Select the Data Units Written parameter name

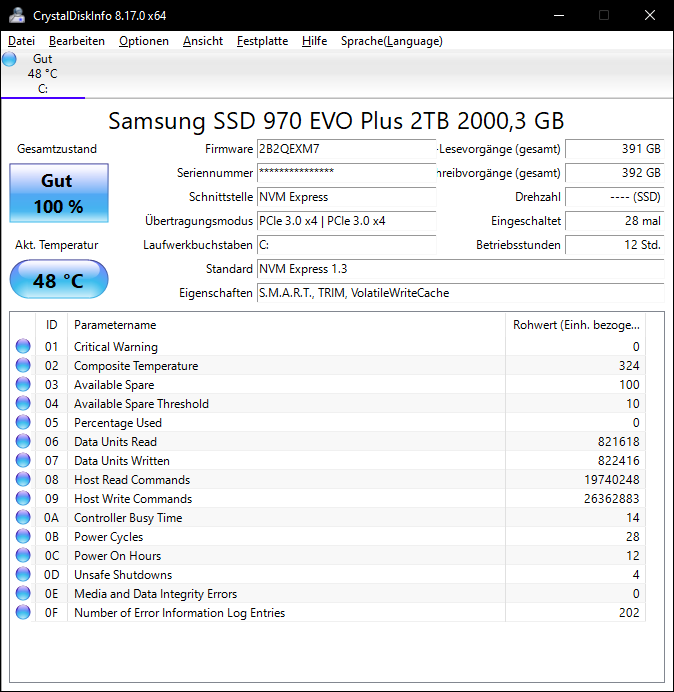[122, 461]
